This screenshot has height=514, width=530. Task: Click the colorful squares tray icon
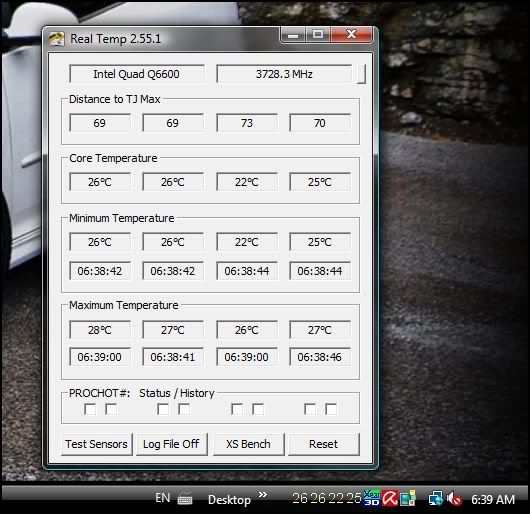(408, 498)
